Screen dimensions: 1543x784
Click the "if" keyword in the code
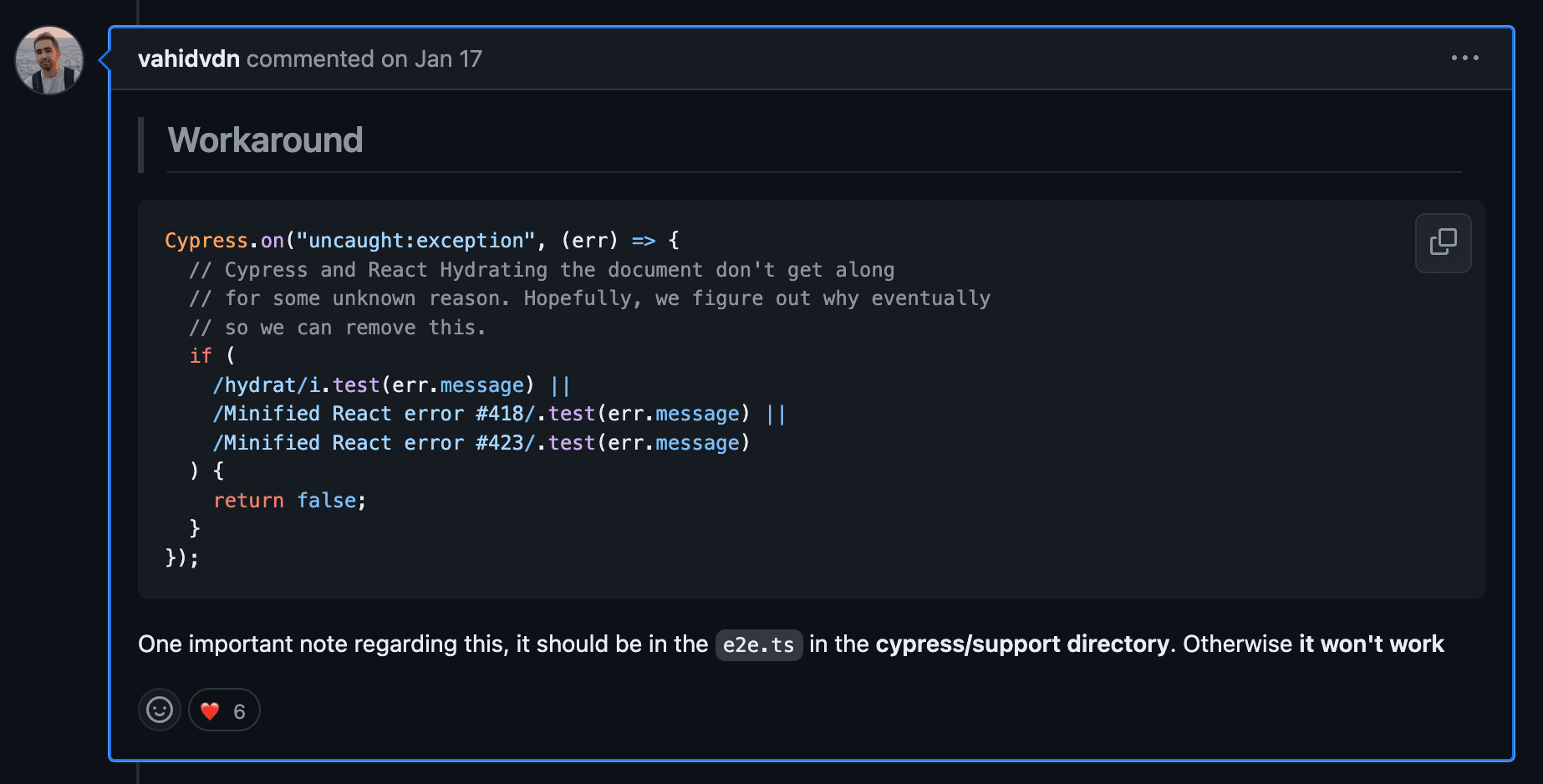point(201,356)
